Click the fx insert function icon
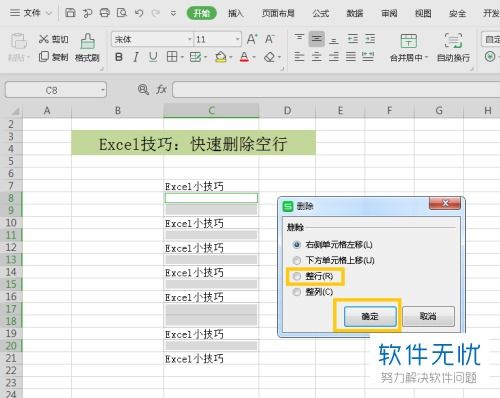 161,89
